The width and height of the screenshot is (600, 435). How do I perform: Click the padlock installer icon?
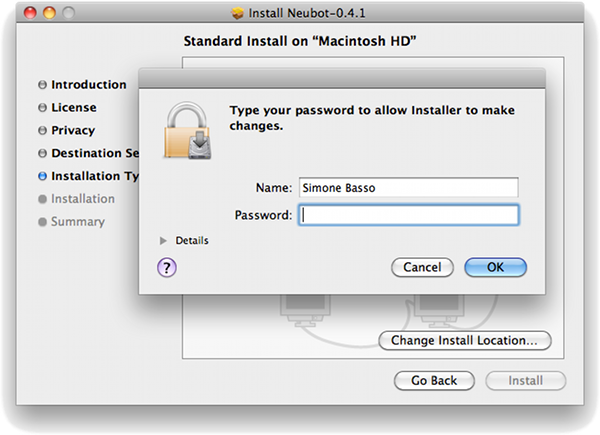tap(188, 130)
